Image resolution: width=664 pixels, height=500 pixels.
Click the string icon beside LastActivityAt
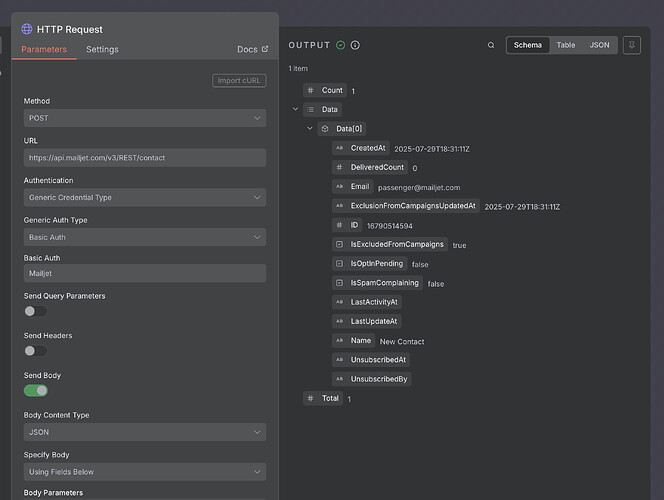pos(339,302)
